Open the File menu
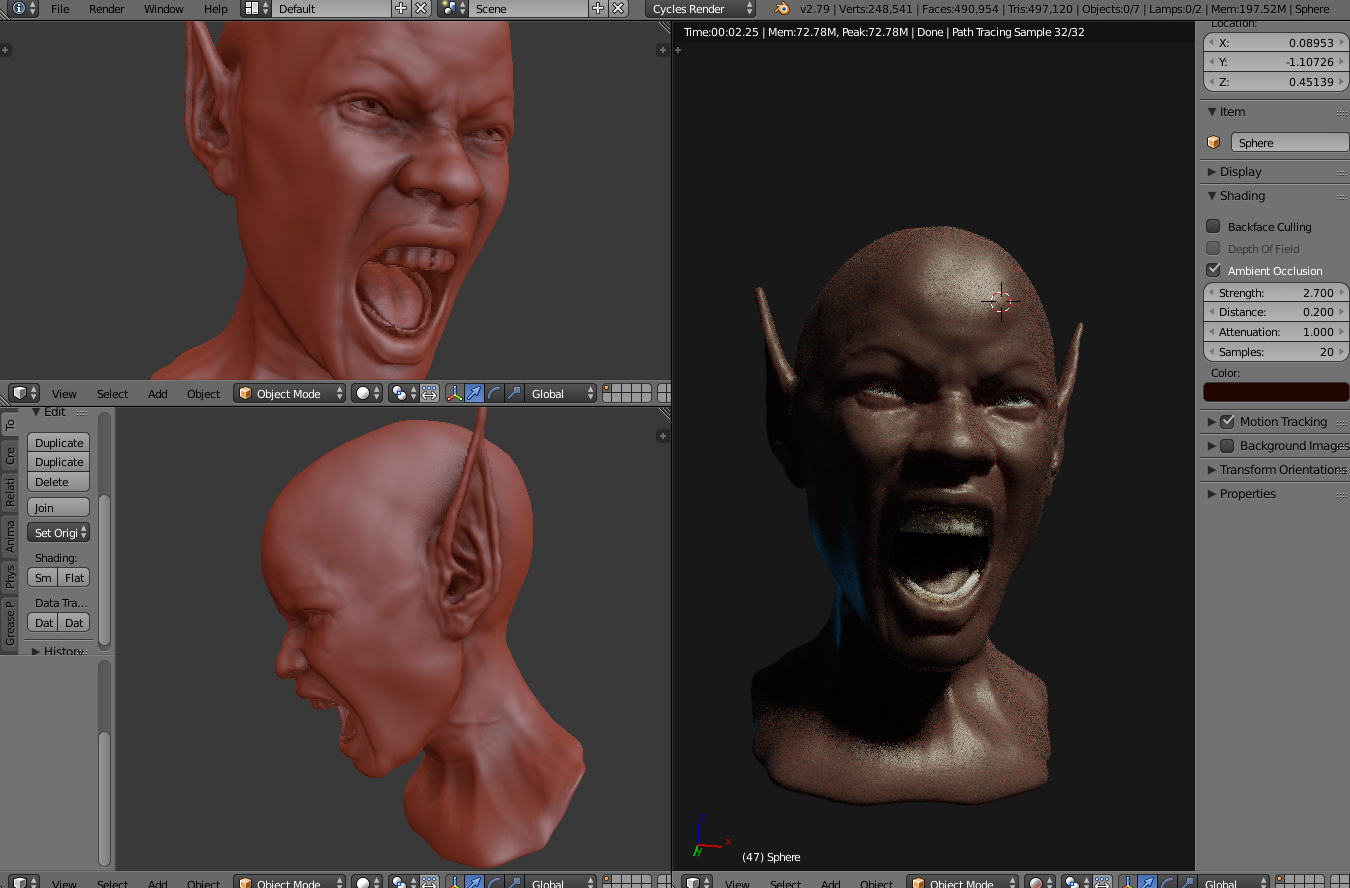The width and height of the screenshot is (1350, 888). [x=60, y=8]
